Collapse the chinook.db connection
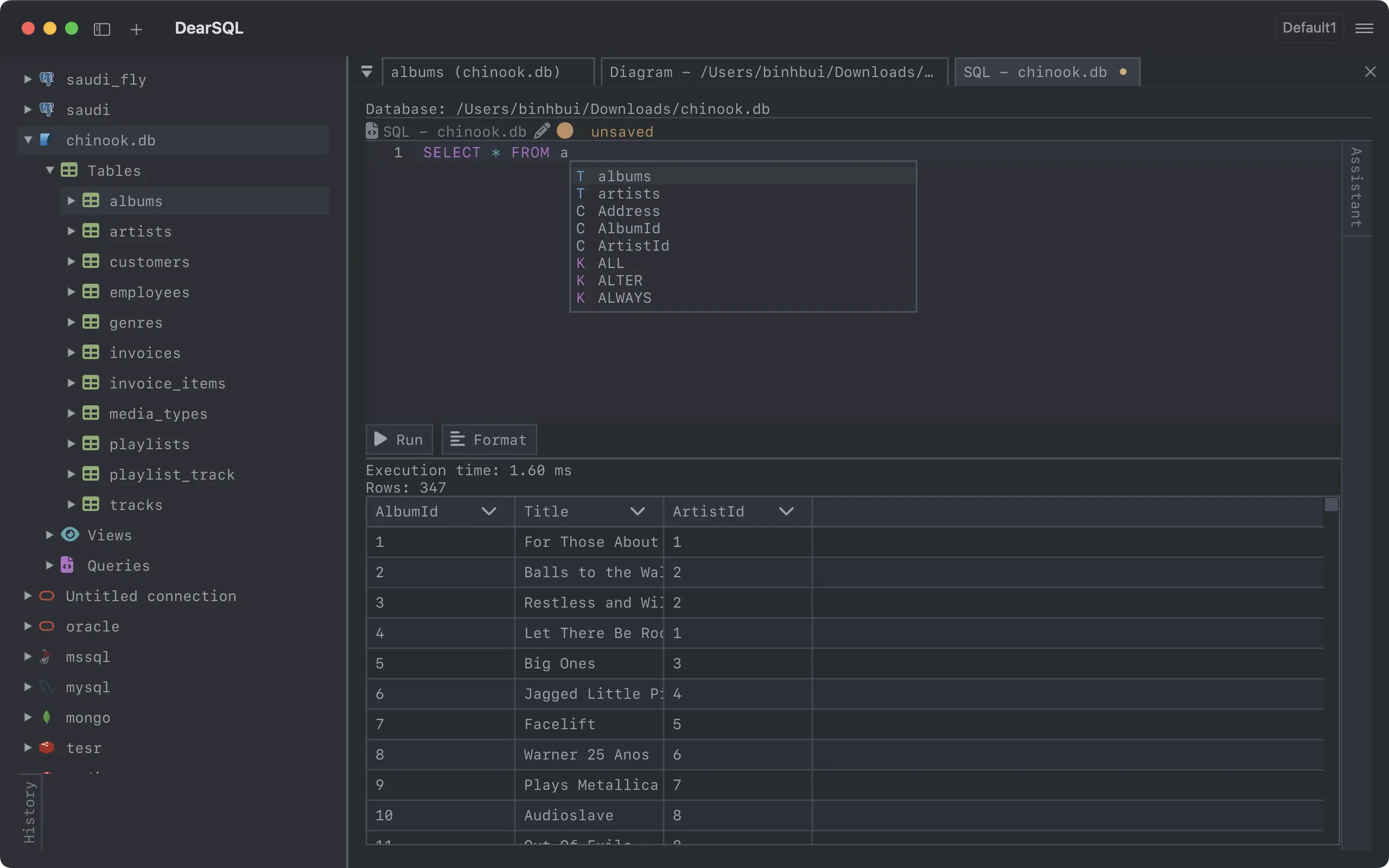 pos(28,140)
